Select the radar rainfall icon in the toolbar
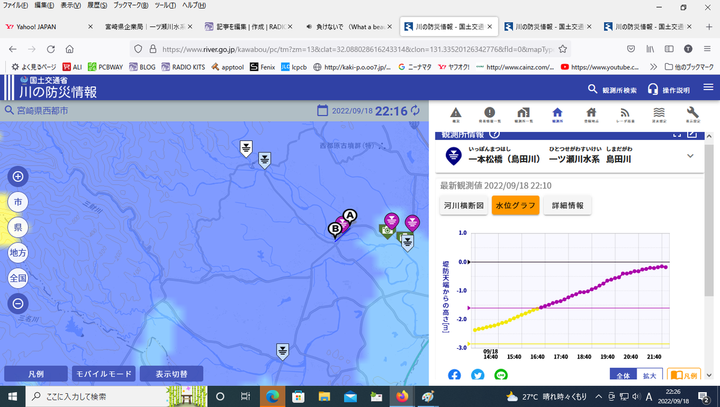The height and width of the screenshot is (407, 720). coord(624,114)
